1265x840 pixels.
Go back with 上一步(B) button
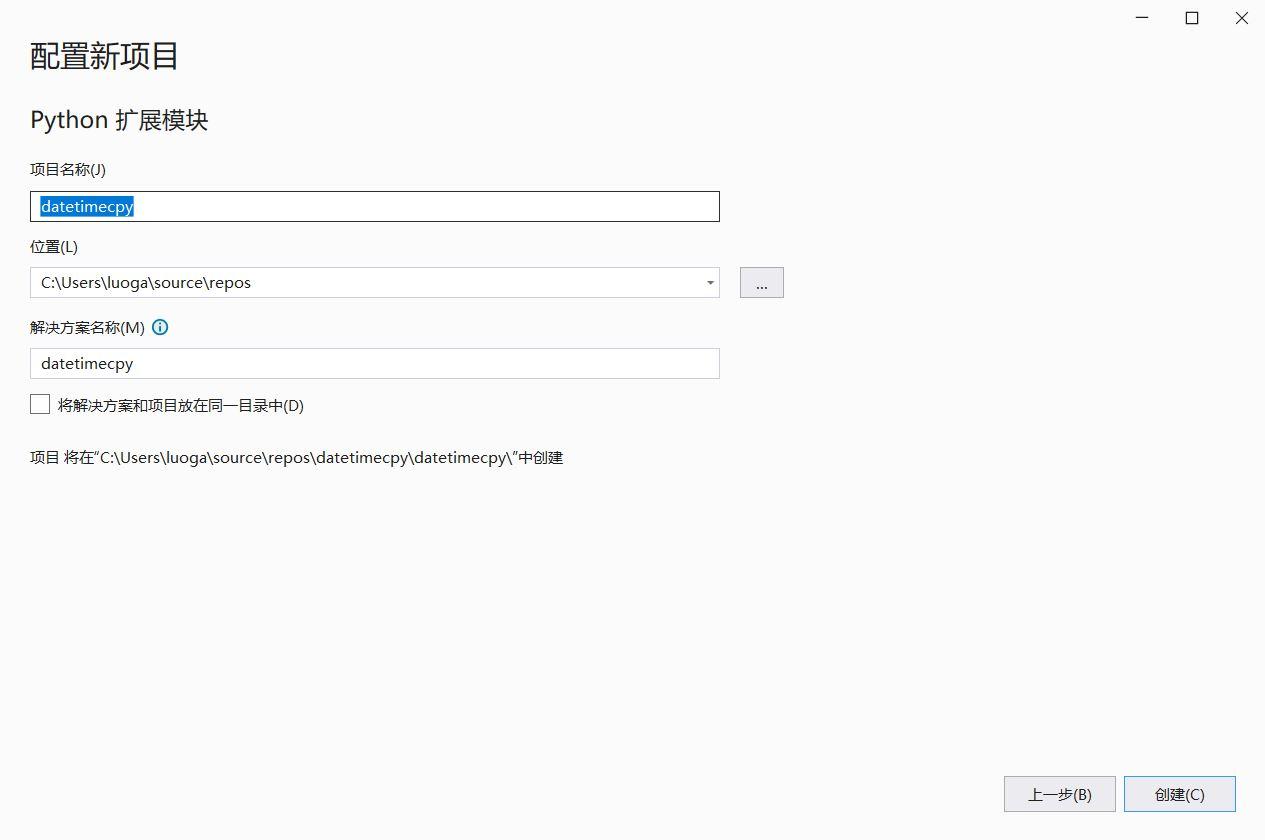point(1060,794)
